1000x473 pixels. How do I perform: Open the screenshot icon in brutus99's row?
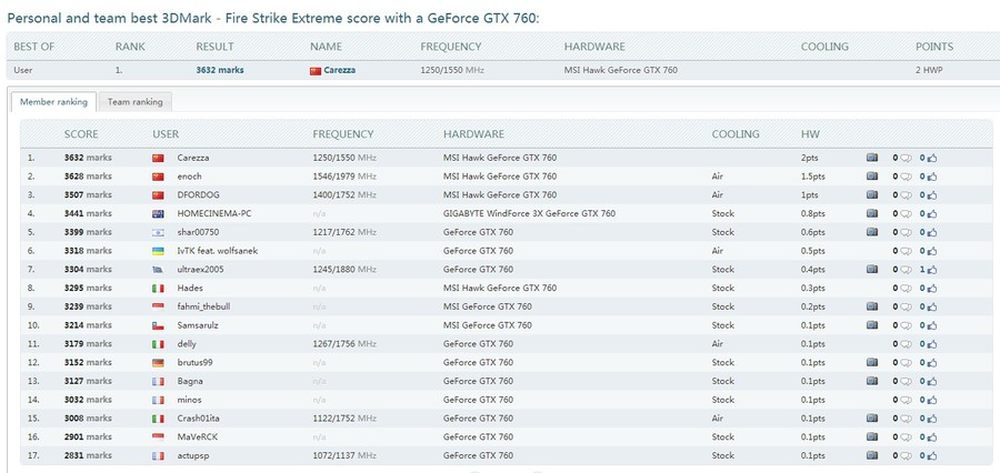pyautogui.click(x=872, y=362)
